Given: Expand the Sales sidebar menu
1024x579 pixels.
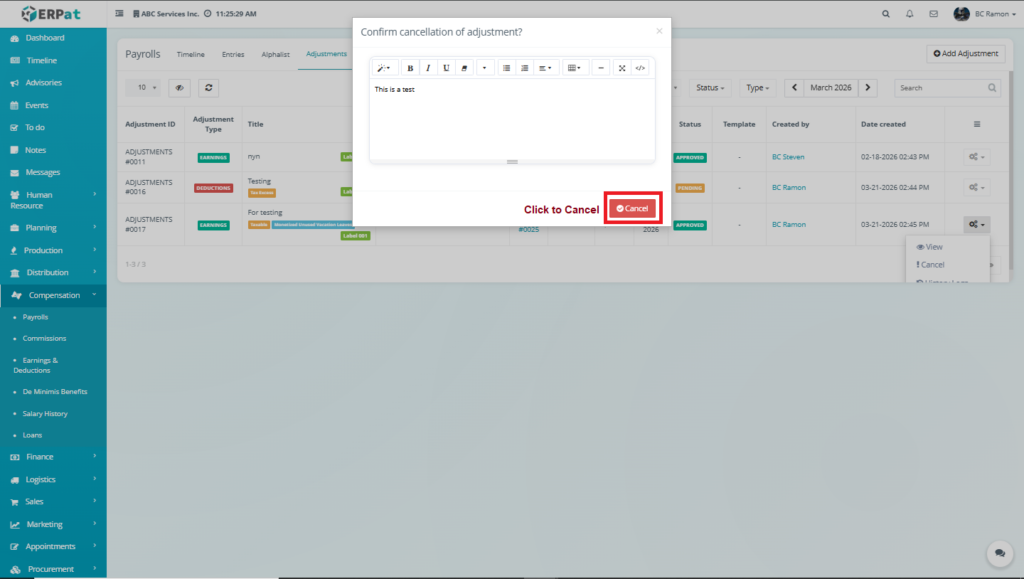Looking at the screenshot, I should click(53, 501).
